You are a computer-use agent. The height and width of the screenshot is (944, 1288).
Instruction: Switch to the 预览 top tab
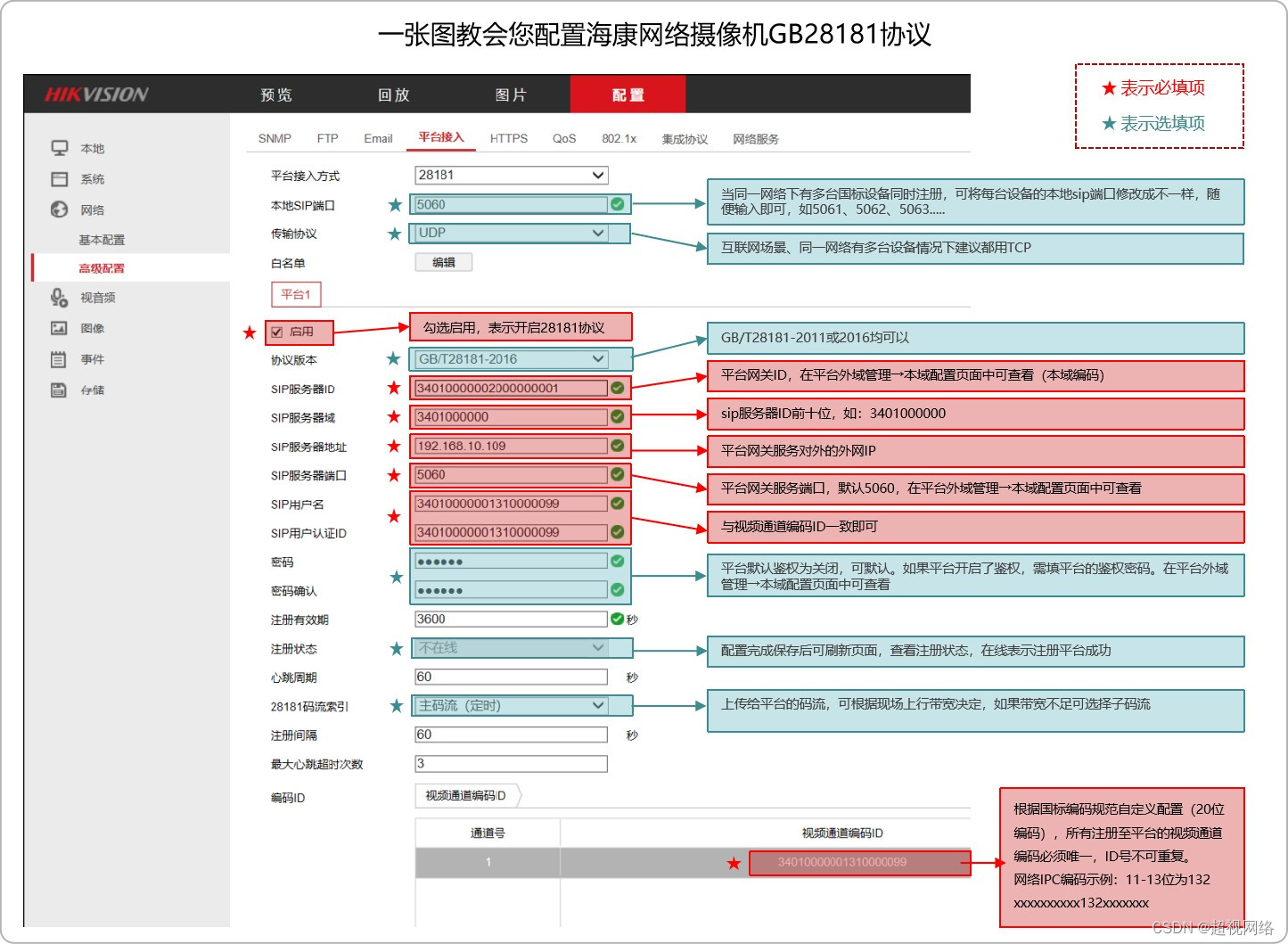click(x=276, y=94)
